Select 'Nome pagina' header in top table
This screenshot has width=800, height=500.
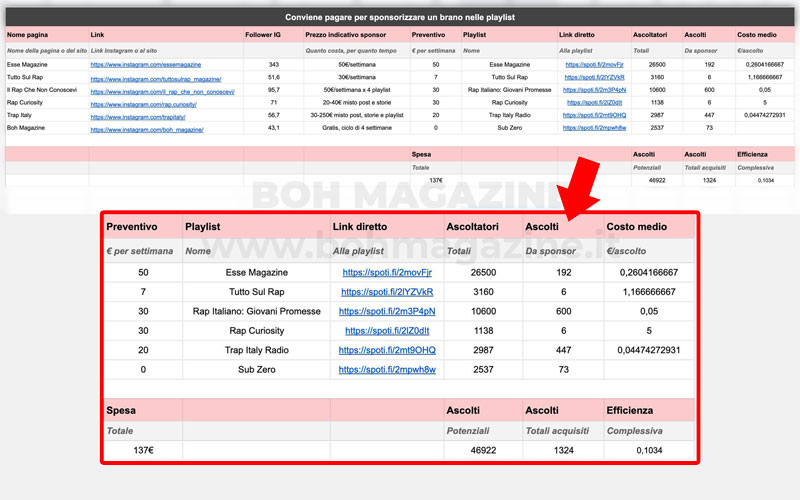click(x=28, y=35)
